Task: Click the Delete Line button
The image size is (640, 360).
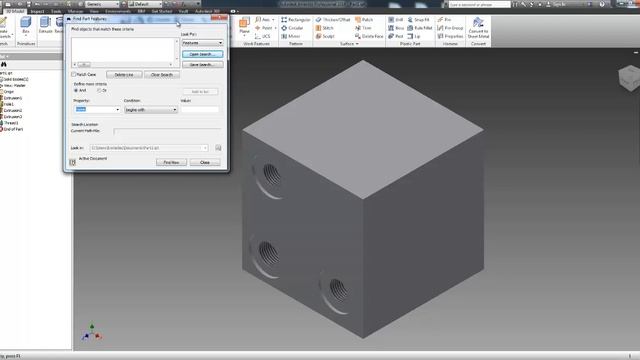Action: tap(124, 75)
